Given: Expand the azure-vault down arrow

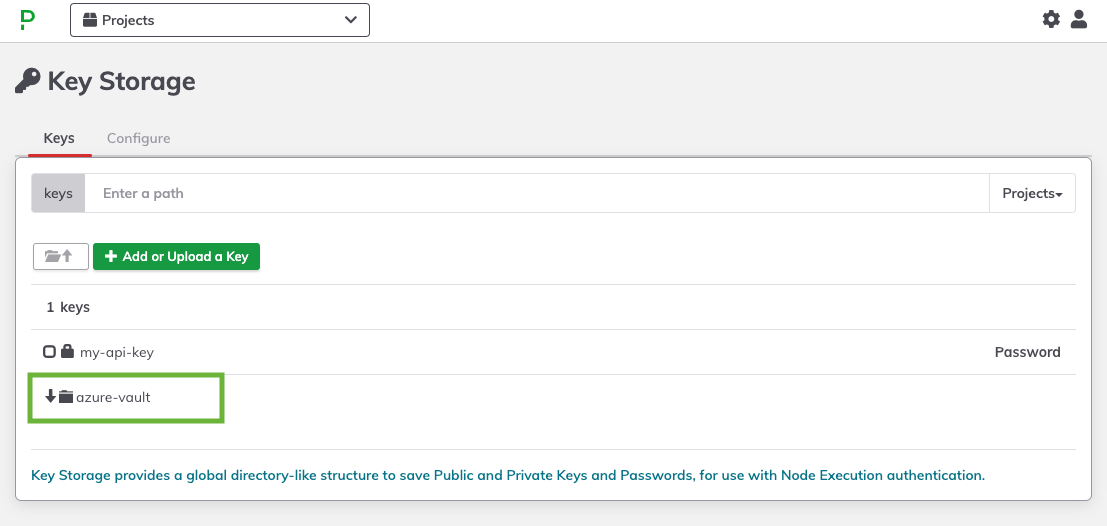Looking at the screenshot, I should coord(50,396).
